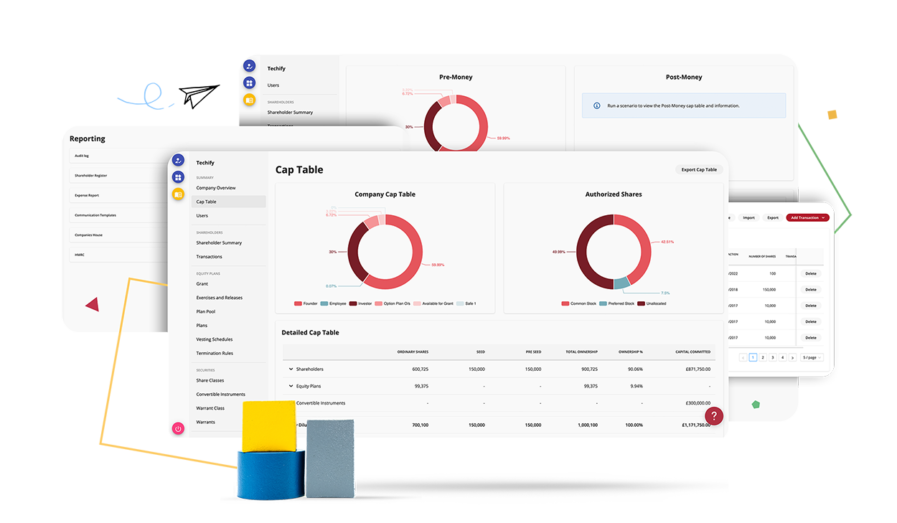
Task: Select Cap Table in the sidebar
Action: (x=229, y=201)
